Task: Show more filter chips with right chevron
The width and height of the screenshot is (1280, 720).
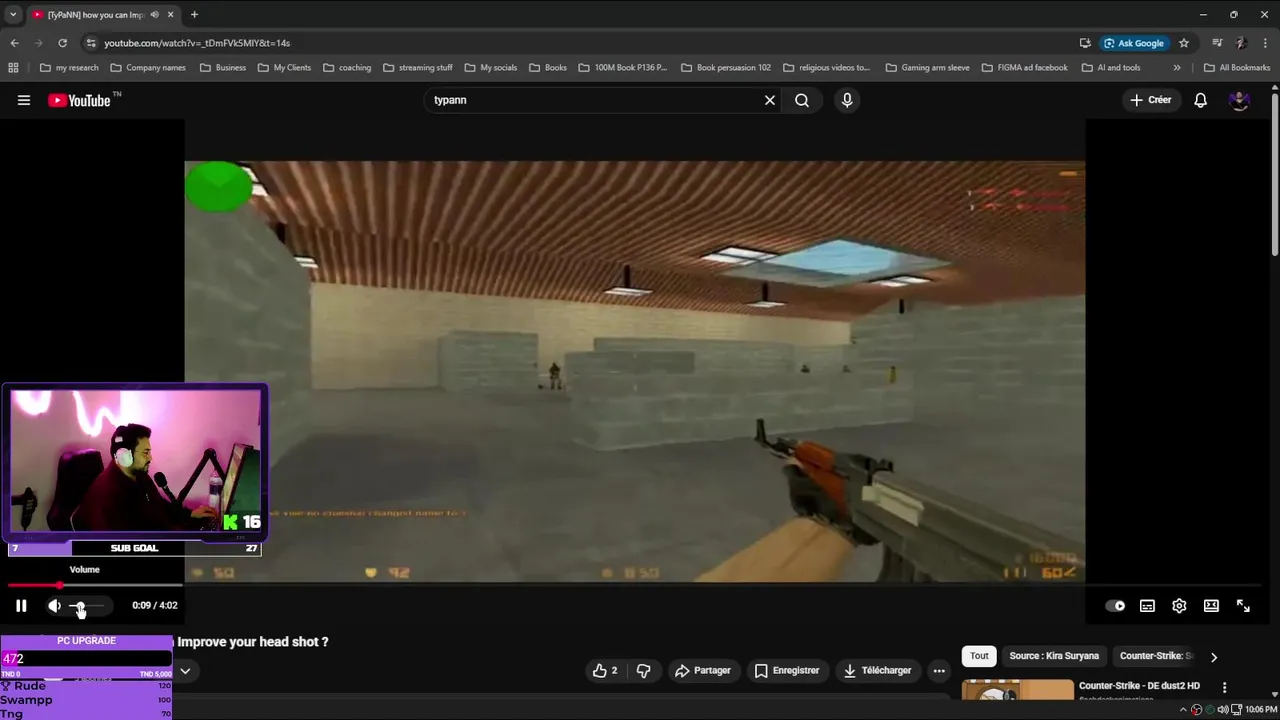Action: pos(1214,657)
